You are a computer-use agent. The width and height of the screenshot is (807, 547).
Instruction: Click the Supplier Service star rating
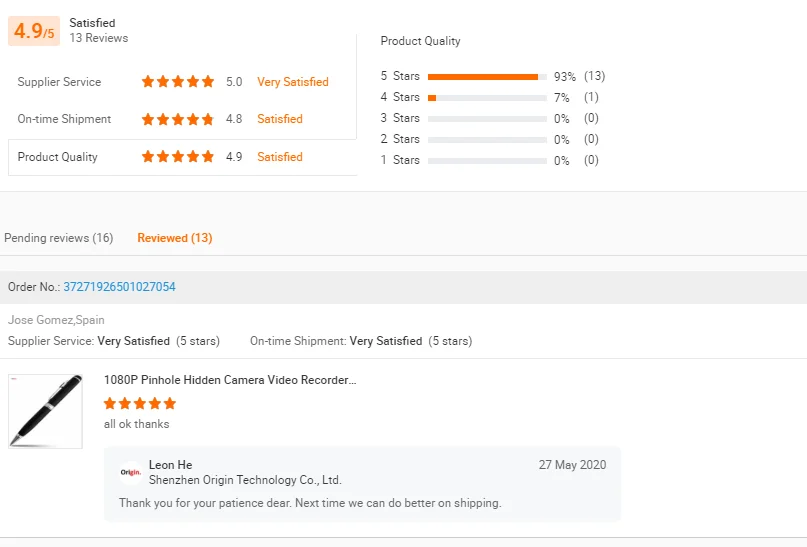tap(178, 82)
